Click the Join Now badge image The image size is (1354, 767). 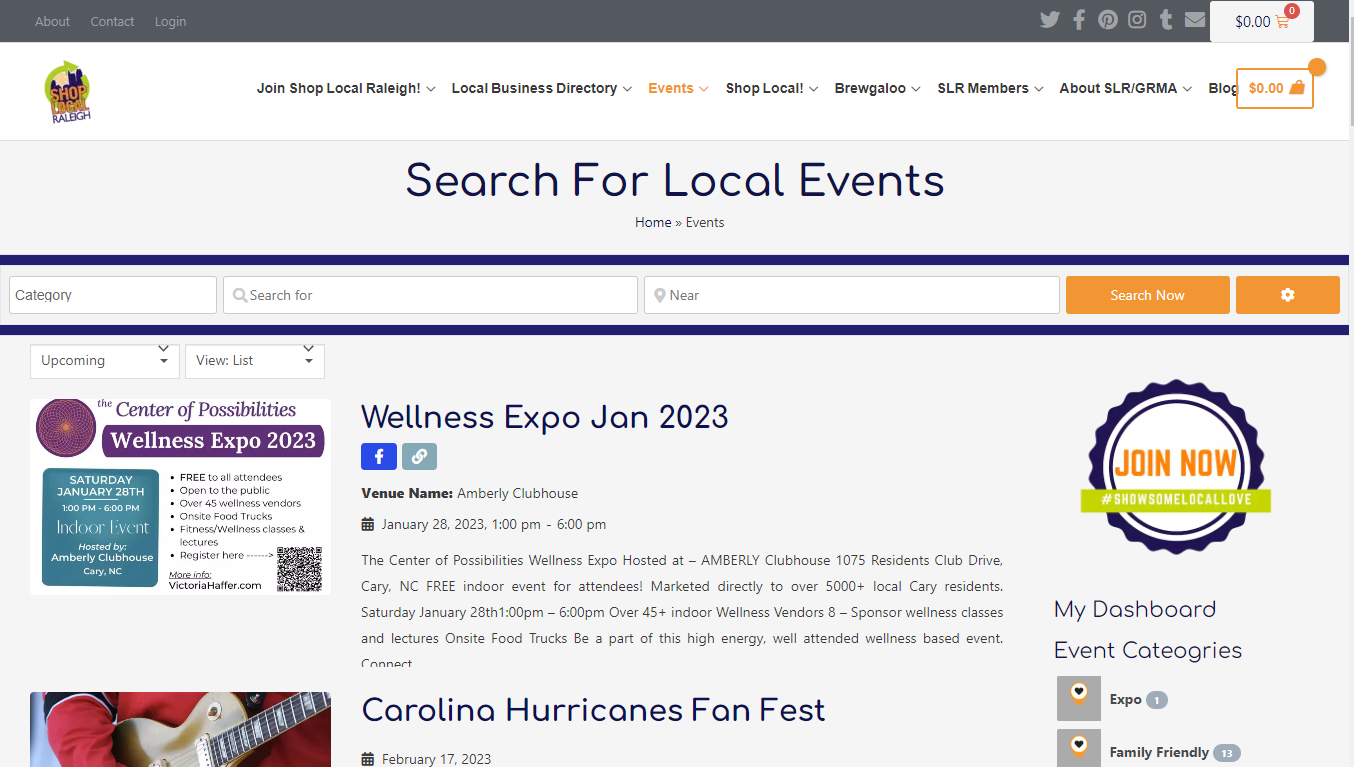point(1176,466)
